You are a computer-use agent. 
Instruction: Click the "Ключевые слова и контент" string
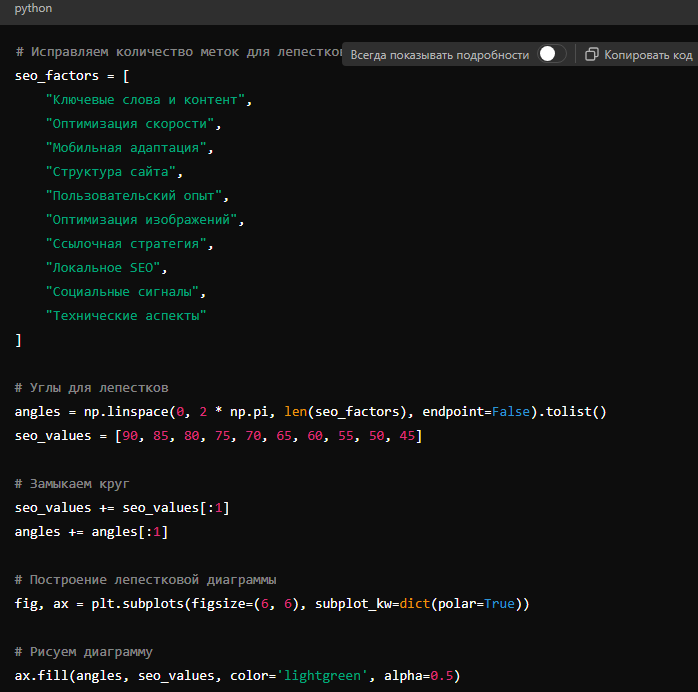point(147,100)
